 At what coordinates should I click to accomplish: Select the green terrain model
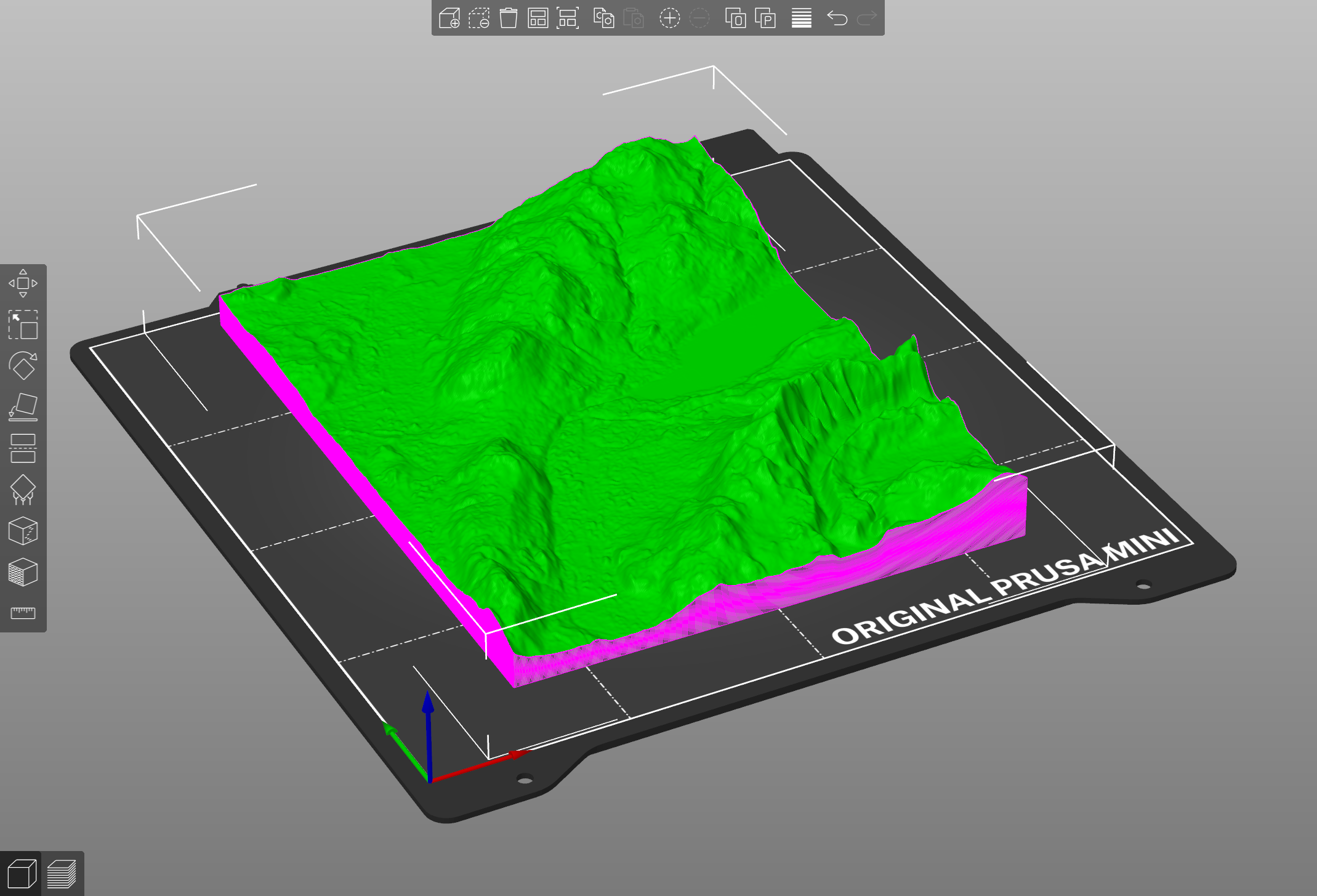pyautogui.click(x=616, y=369)
